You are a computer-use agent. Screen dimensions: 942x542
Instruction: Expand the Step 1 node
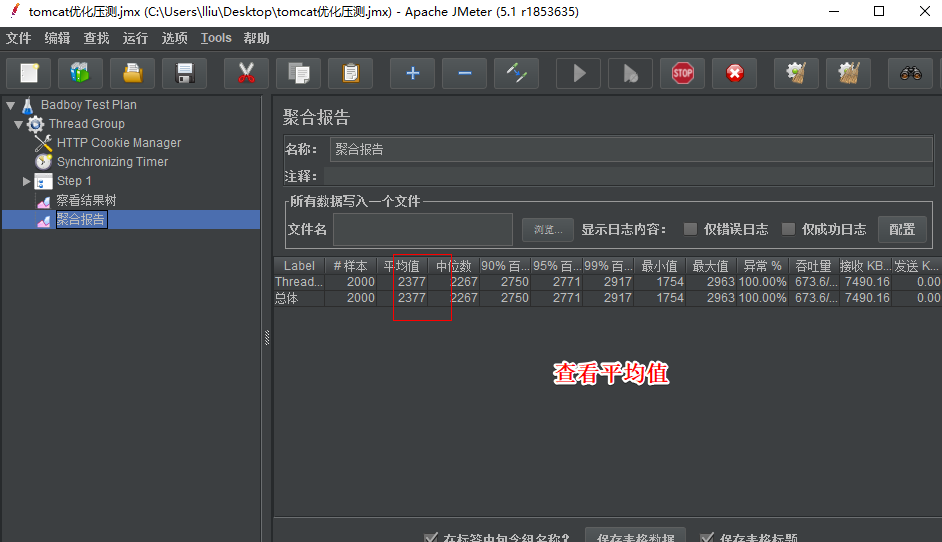(x=26, y=181)
